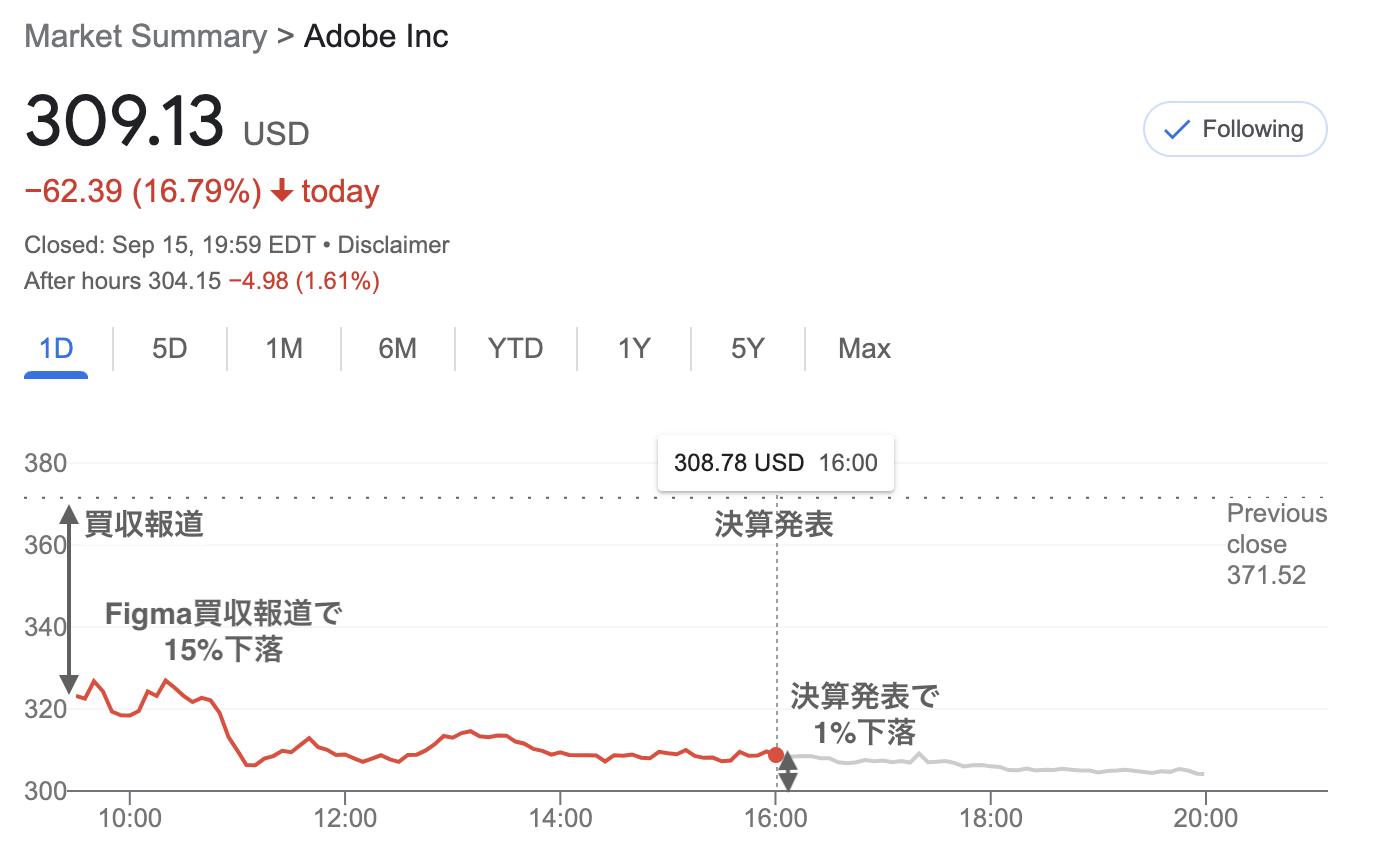Click the gray after-hours line near 18:00
The height and width of the screenshot is (848, 1382).
tap(990, 767)
